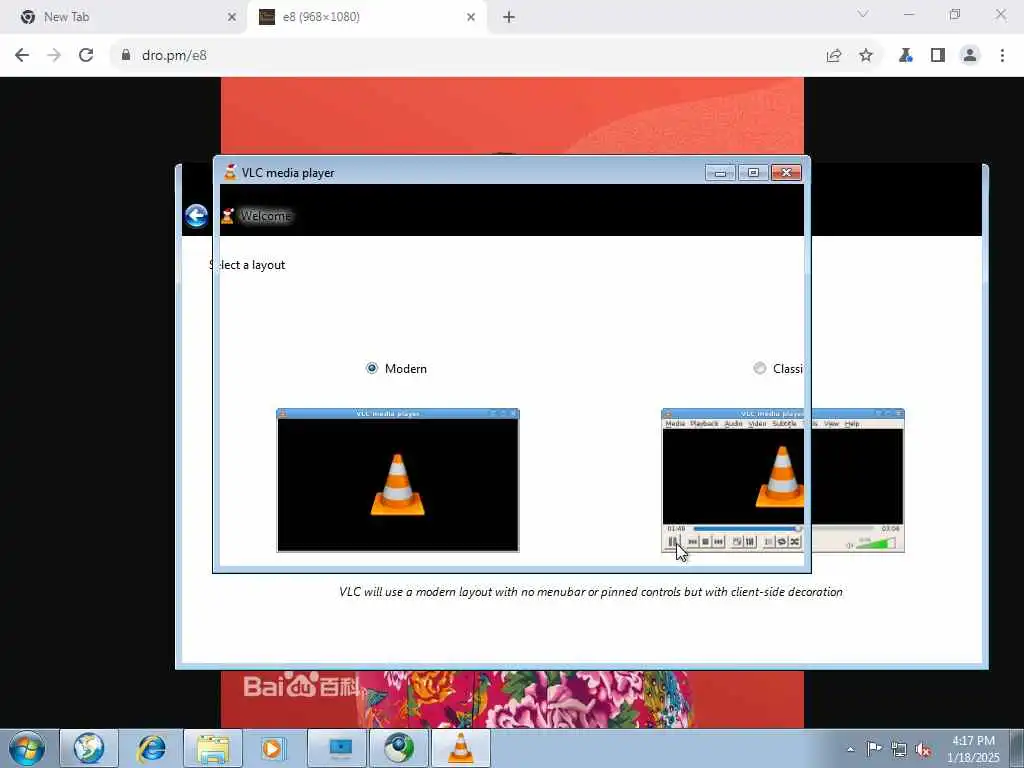The width and height of the screenshot is (1024, 768).
Task: Toggle the browser side panel icon
Action: (x=938, y=56)
